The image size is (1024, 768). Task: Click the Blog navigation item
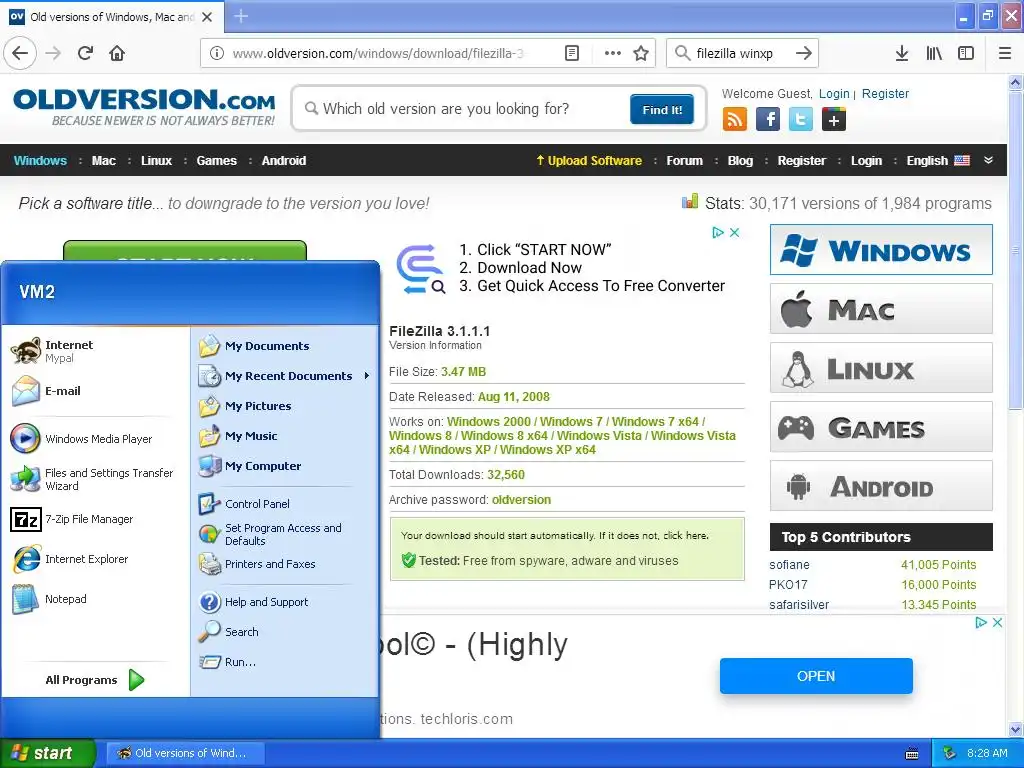(x=740, y=161)
